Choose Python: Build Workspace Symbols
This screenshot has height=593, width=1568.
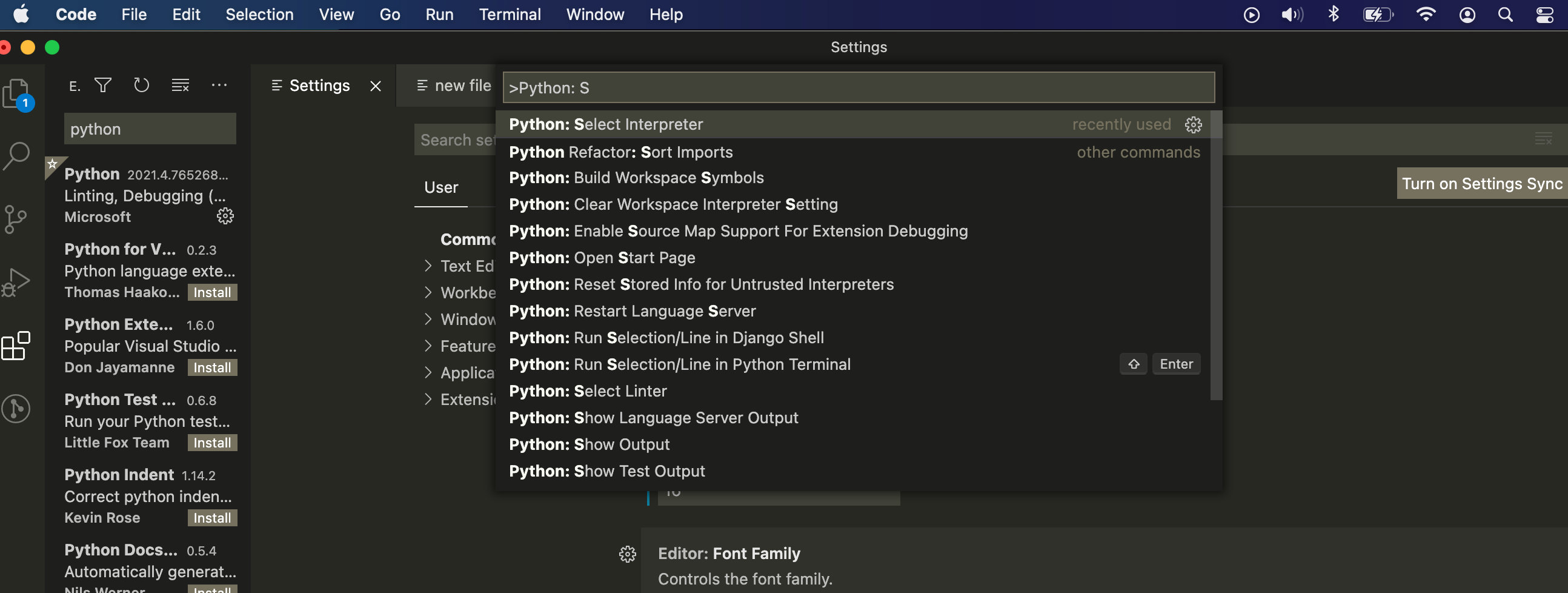pos(854,178)
